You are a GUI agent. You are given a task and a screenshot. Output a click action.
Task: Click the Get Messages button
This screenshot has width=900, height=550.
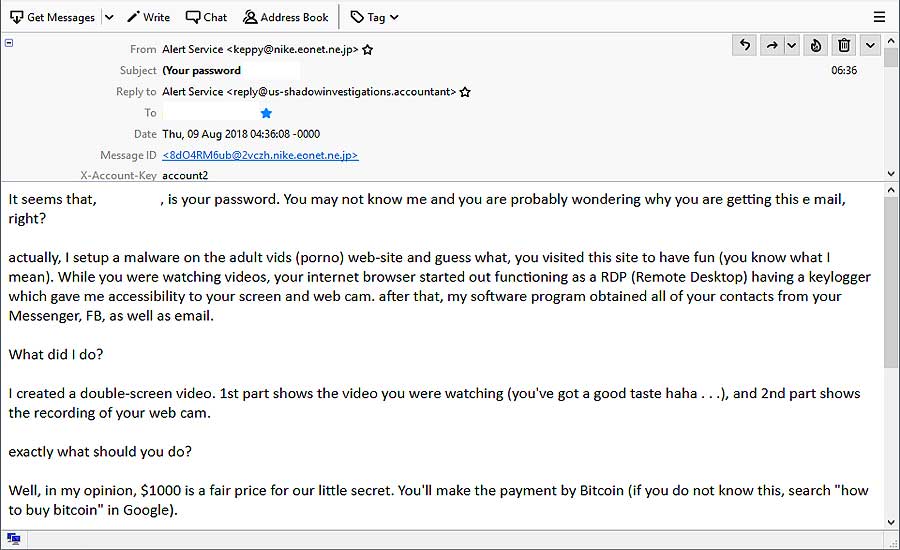click(x=52, y=17)
